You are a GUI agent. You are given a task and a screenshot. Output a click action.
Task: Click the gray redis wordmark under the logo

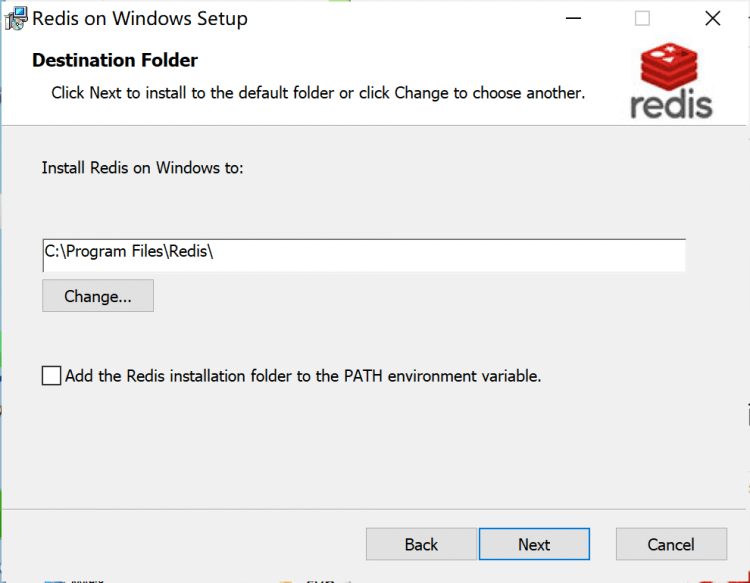[x=671, y=105]
